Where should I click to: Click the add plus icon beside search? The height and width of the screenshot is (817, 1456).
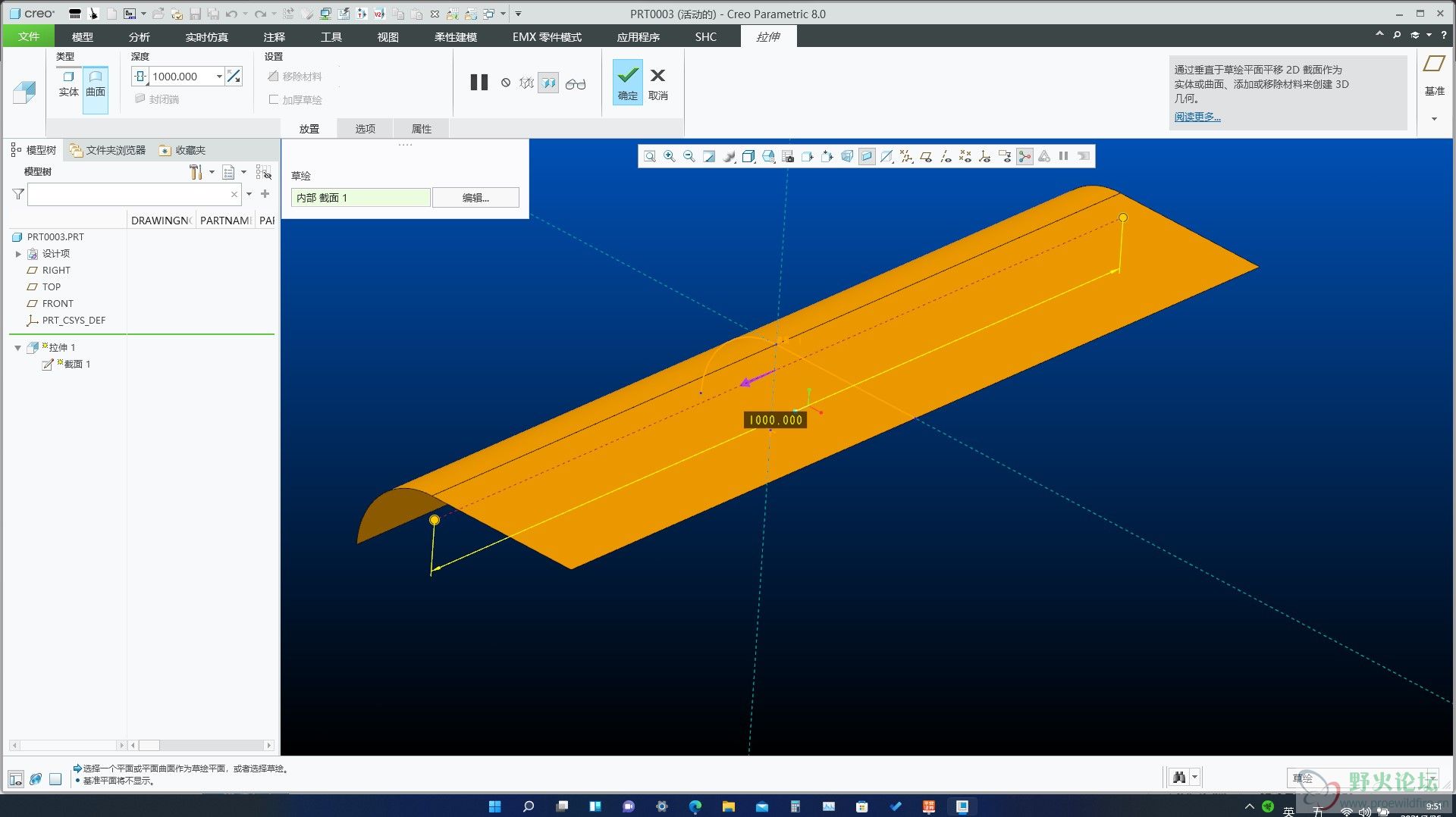[x=265, y=194]
